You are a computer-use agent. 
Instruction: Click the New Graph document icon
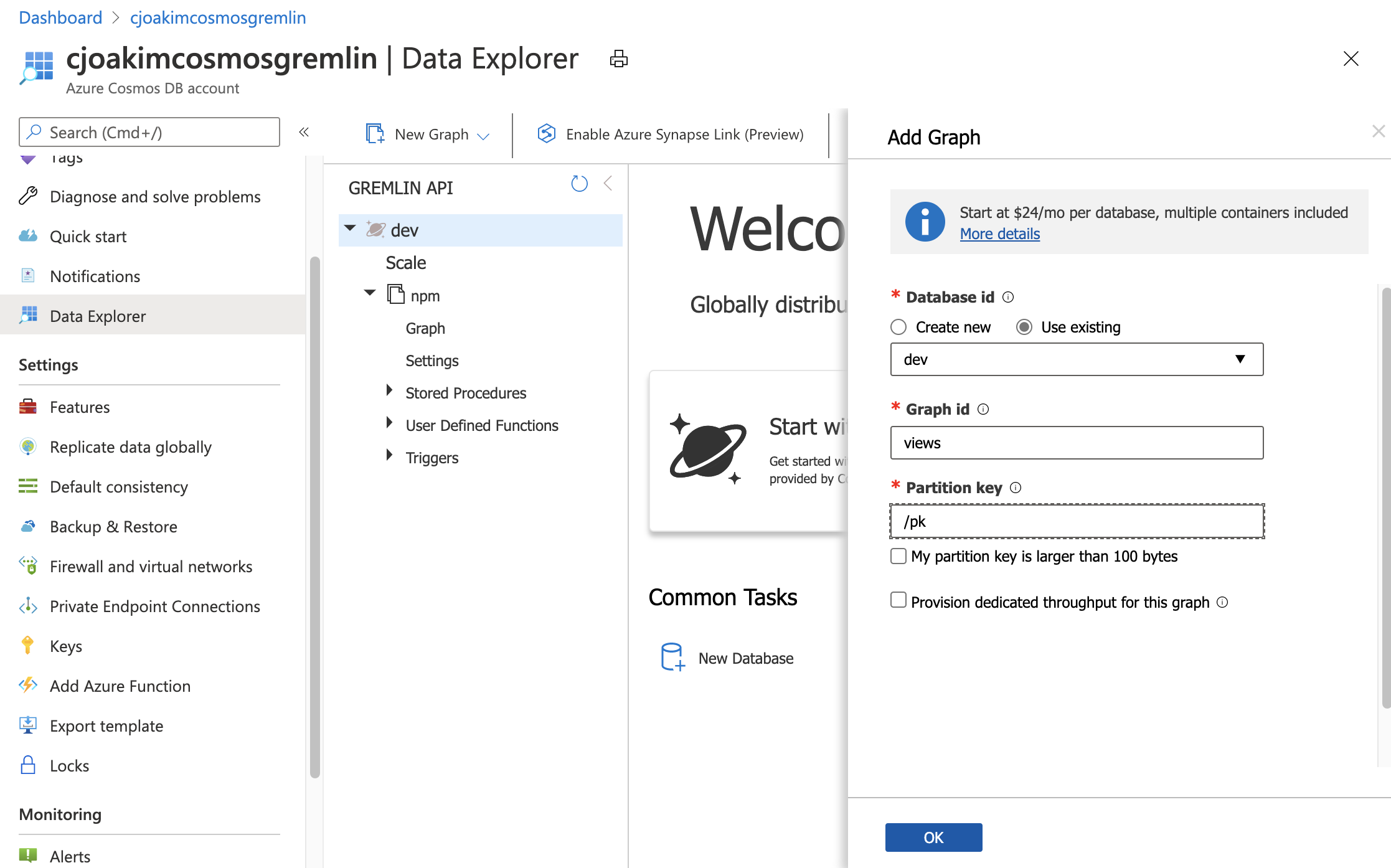(x=375, y=133)
